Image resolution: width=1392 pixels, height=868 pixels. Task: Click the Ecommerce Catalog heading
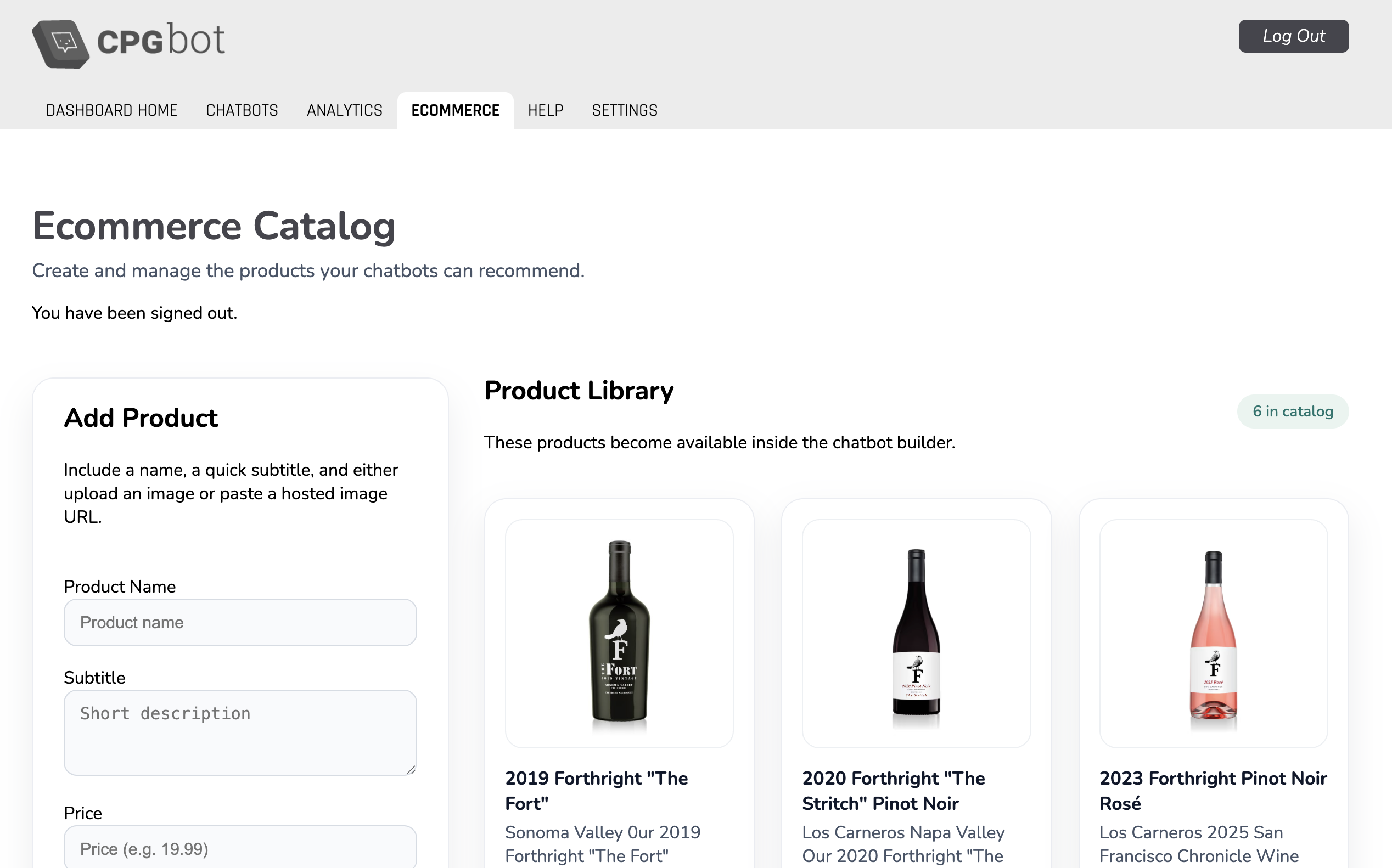(x=214, y=226)
